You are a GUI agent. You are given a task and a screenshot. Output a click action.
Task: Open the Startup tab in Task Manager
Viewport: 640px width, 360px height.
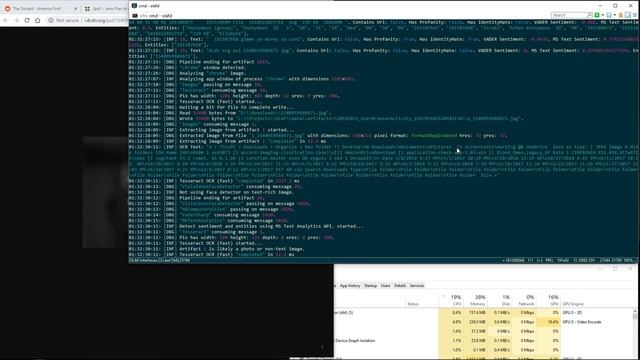371,286
